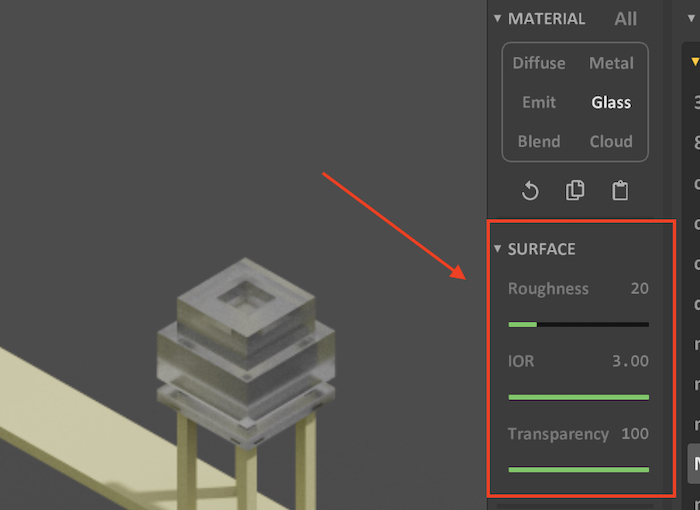Collapse the adjacent panel's top triangle
The width and height of the screenshot is (700, 510).
click(x=692, y=19)
